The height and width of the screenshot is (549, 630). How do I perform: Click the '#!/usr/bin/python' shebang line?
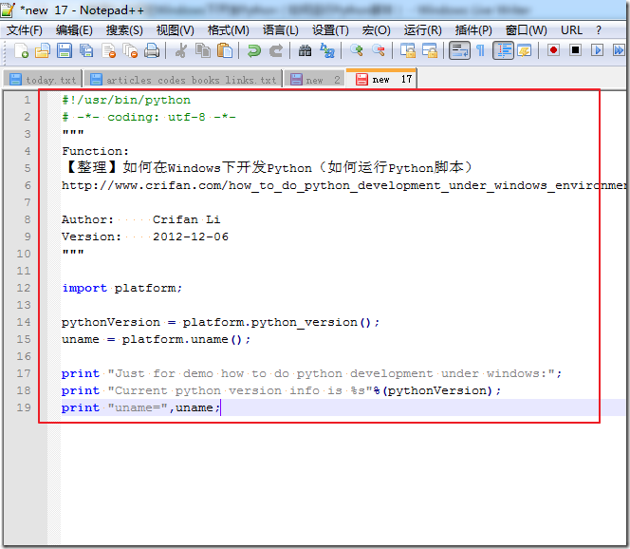click(126, 100)
